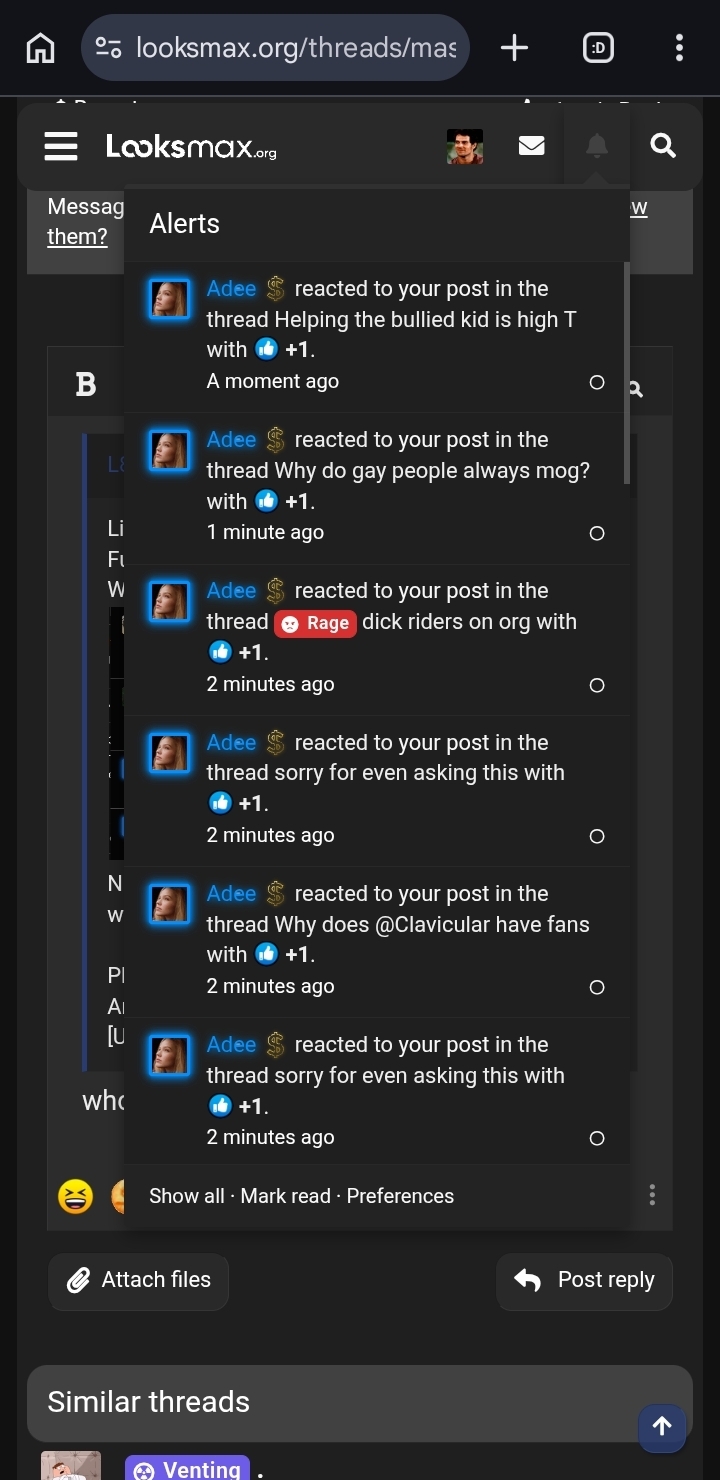720x1480 pixels.
Task: Toggle bold formatting in editor
Action: 86,384
